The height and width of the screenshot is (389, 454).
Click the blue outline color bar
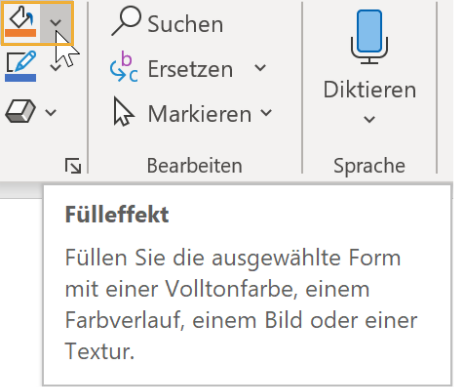[20, 78]
